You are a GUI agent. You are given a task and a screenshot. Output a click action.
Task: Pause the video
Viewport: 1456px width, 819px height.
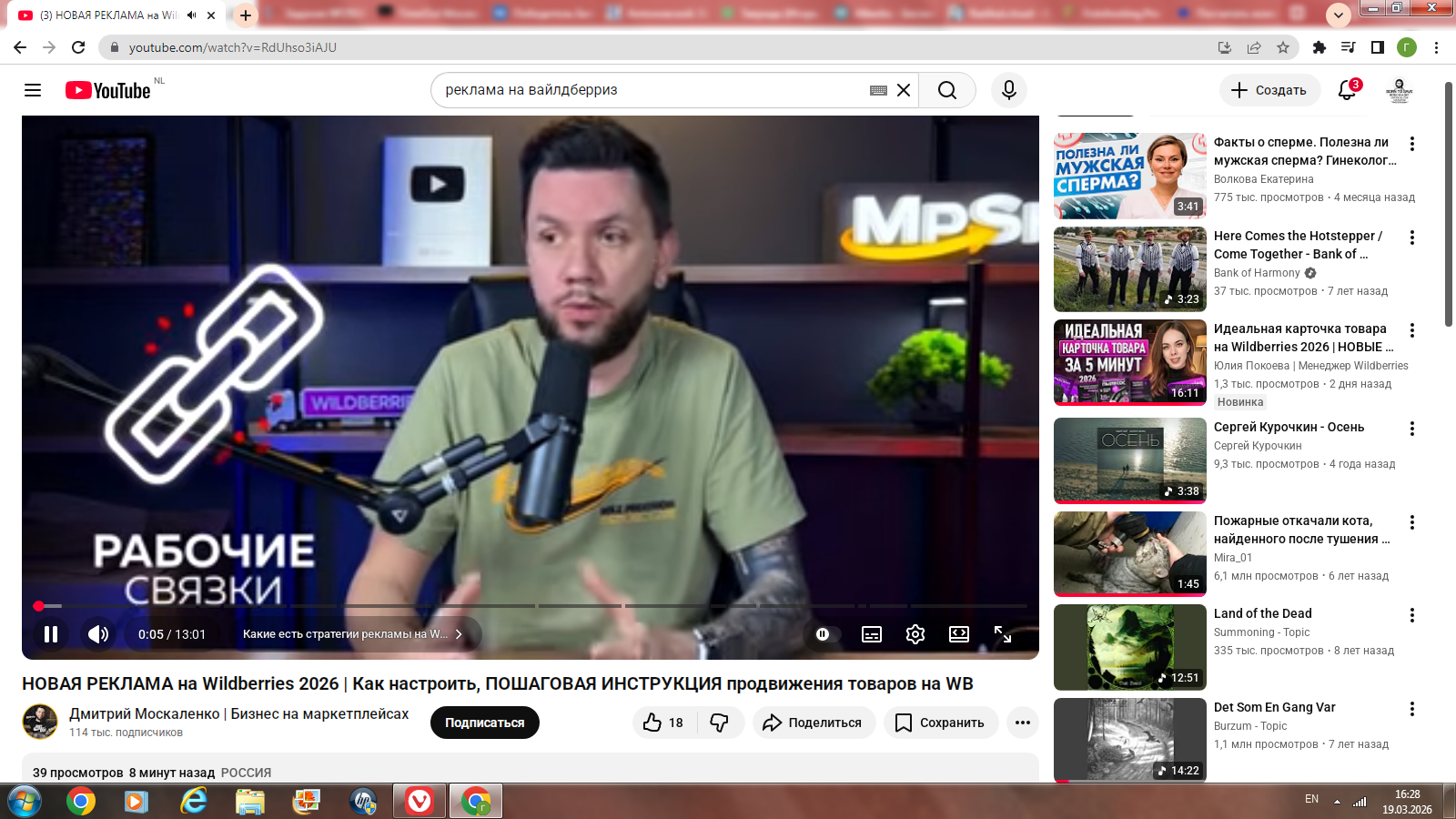pyautogui.click(x=51, y=634)
